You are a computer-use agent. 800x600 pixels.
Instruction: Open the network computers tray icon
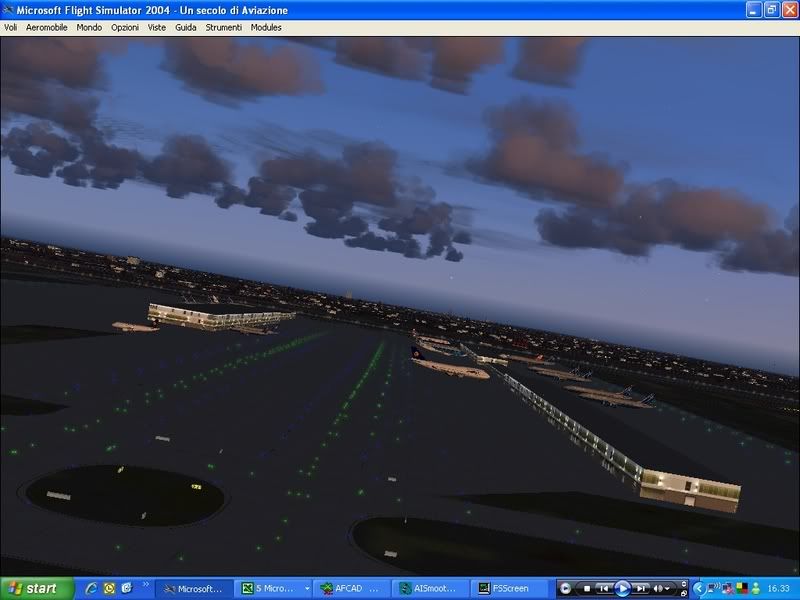728,589
